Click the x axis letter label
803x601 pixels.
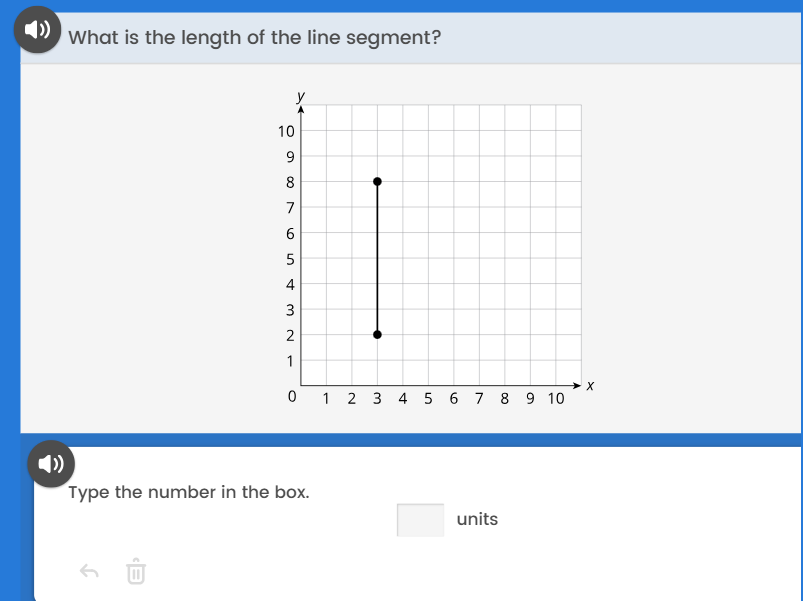[x=590, y=385]
